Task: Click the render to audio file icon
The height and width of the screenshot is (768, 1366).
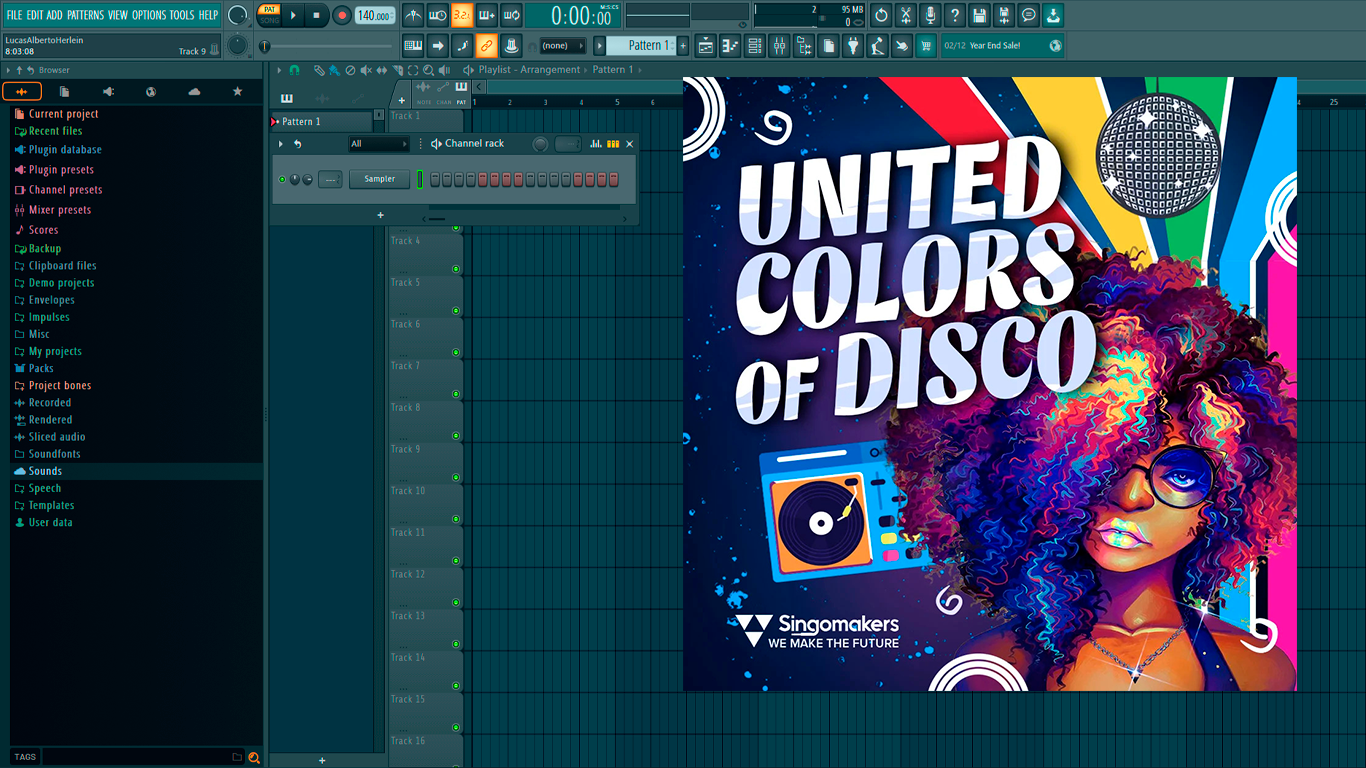Action: [x=1004, y=15]
